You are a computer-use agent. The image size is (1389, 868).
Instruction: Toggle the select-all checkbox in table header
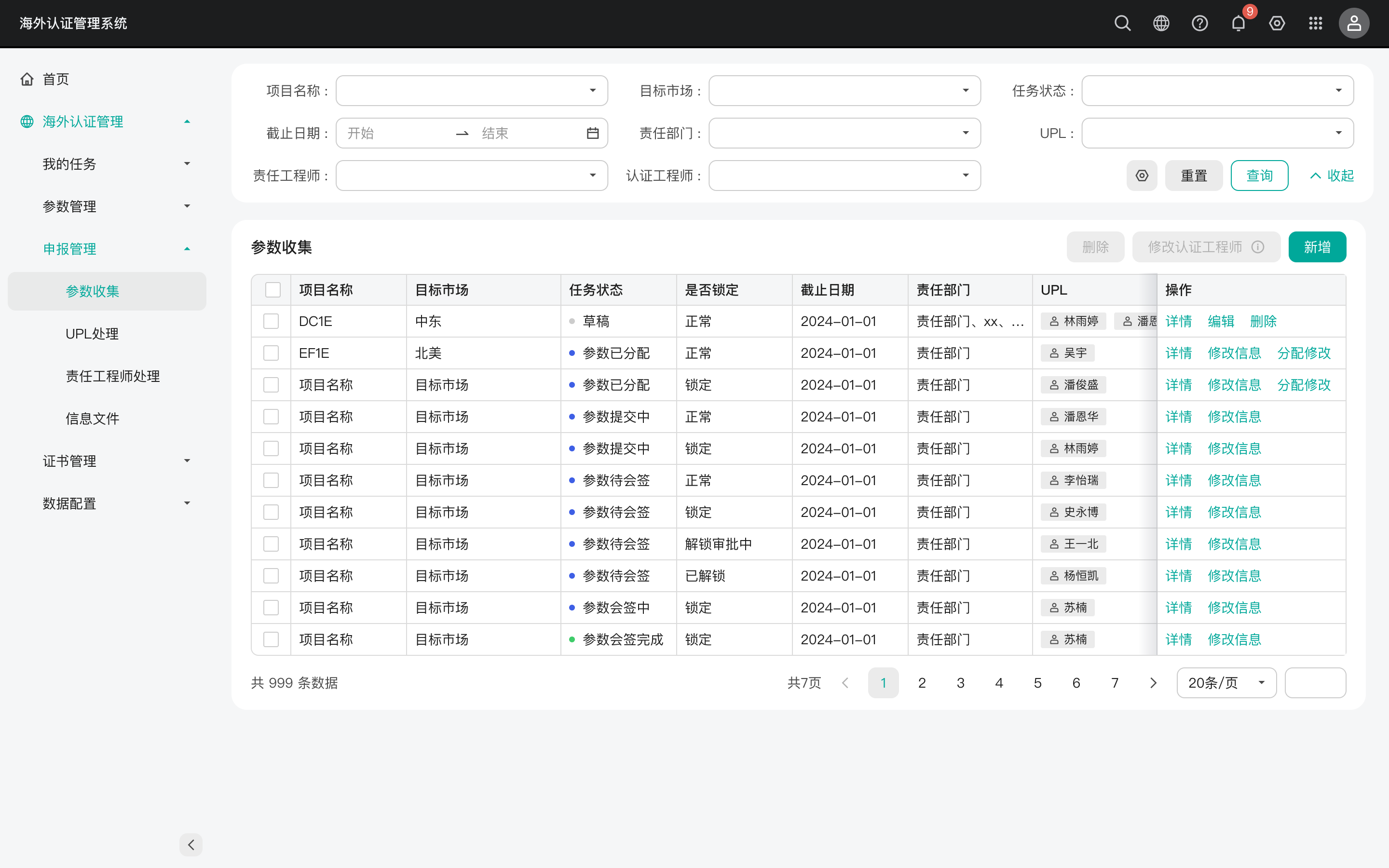point(272,290)
